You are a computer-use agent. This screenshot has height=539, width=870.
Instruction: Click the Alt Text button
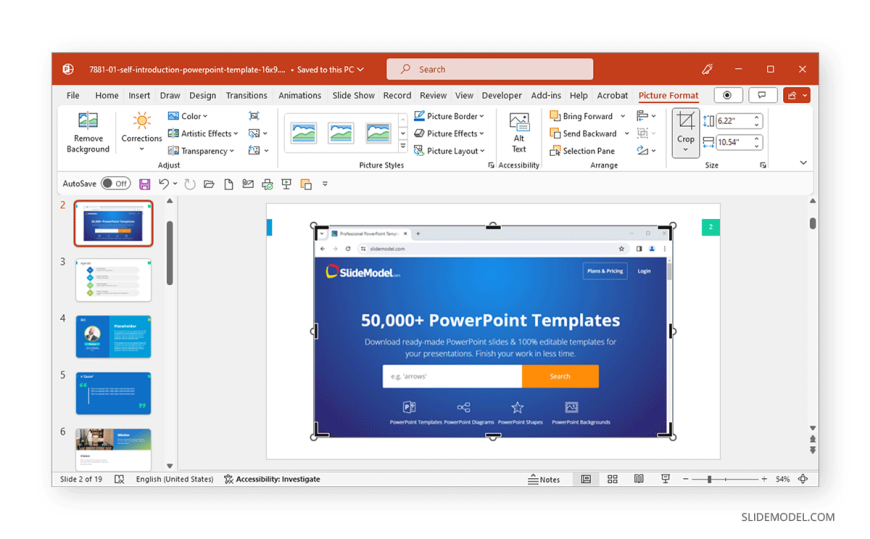[x=519, y=133]
